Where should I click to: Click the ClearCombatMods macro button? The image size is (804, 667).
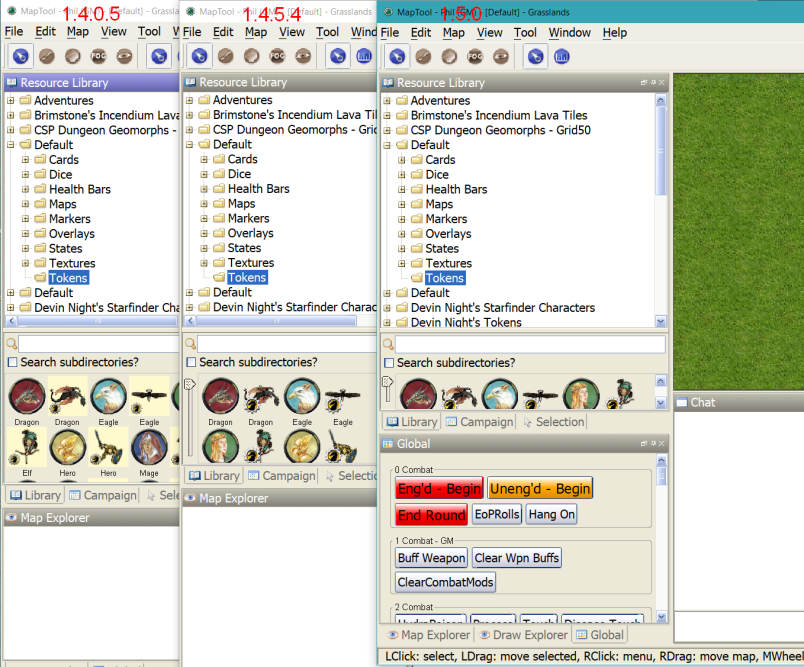(x=445, y=582)
